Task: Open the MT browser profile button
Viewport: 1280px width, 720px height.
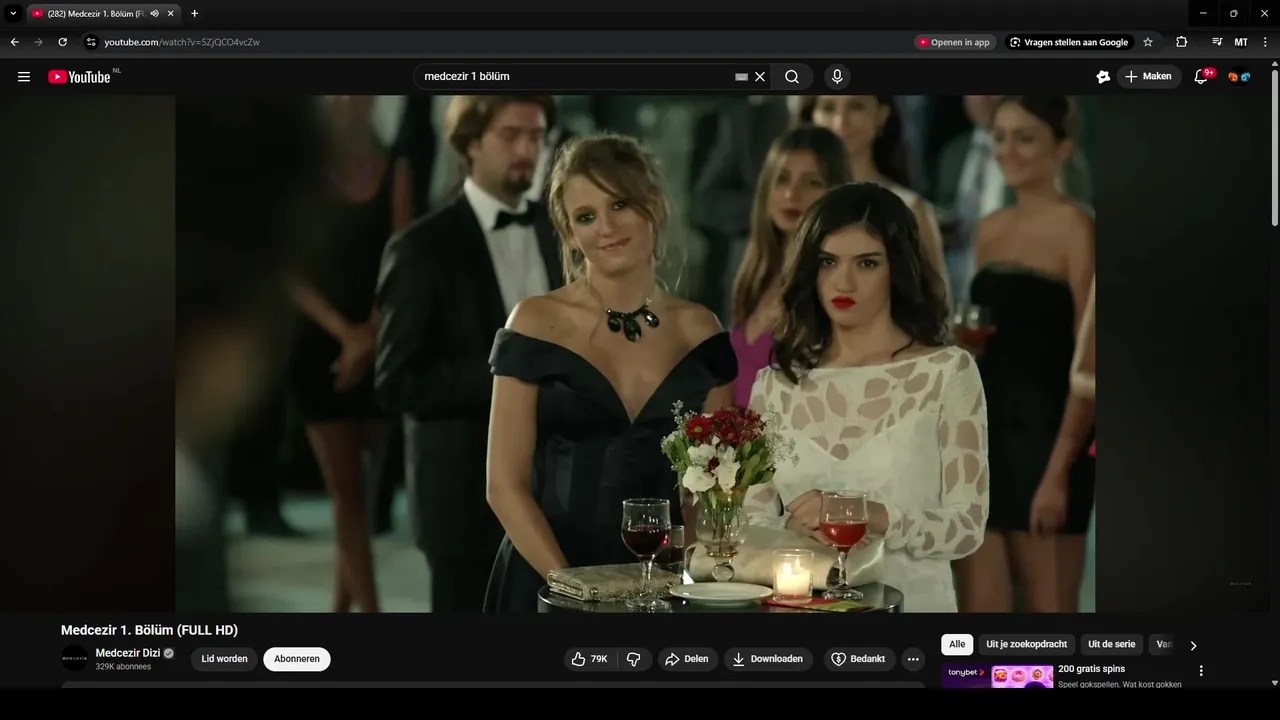Action: click(x=1241, y=42)
